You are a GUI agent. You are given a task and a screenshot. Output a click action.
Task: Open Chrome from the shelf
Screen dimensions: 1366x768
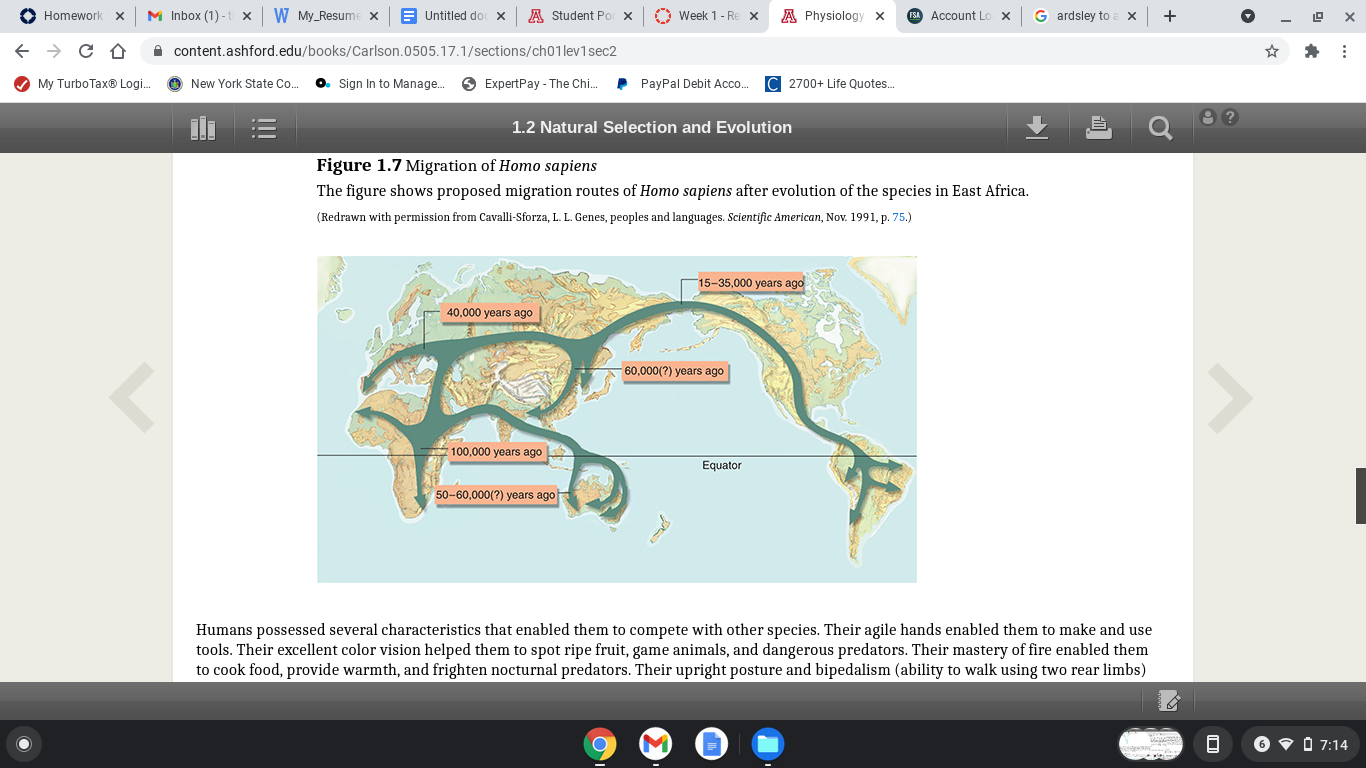(599, 744)
